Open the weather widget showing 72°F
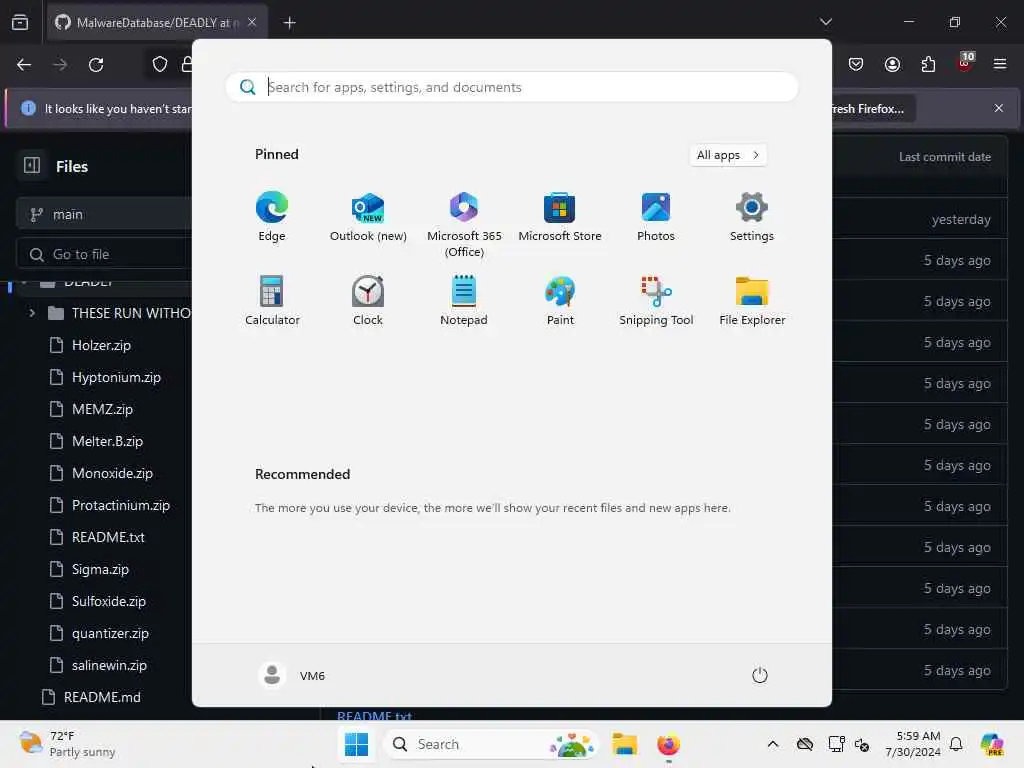Screen dimensions: 1024x768 (67, 744)
